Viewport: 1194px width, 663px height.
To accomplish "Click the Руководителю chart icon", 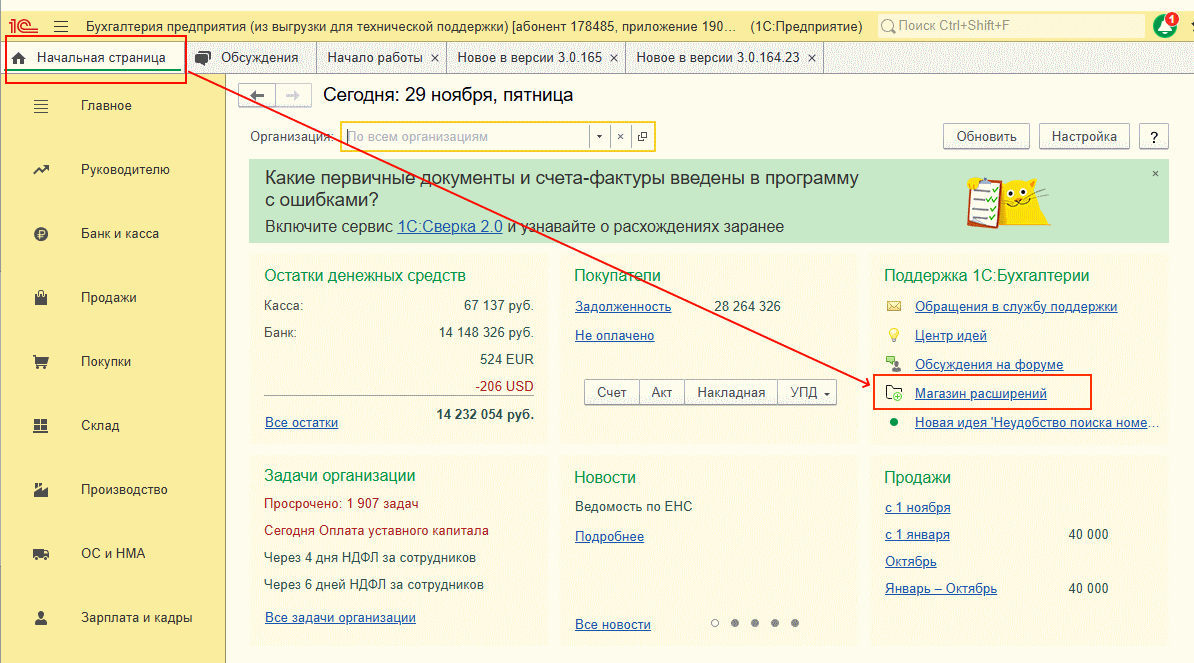I will pos(41,170).
